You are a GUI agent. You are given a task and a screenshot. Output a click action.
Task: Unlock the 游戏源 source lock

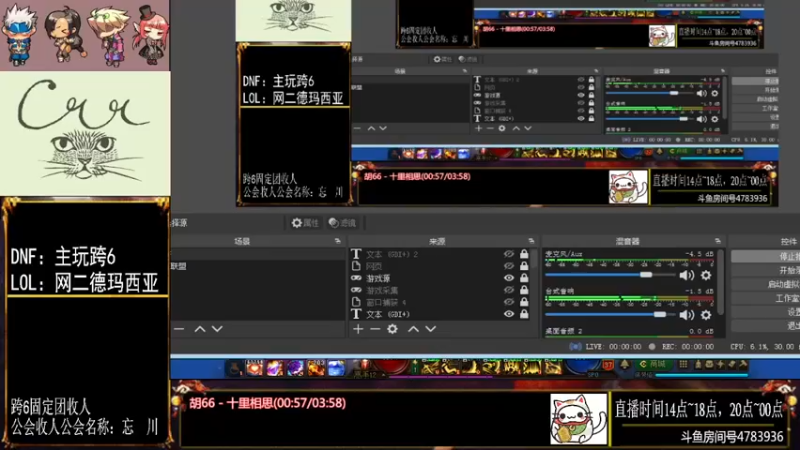tap(524, 278)
